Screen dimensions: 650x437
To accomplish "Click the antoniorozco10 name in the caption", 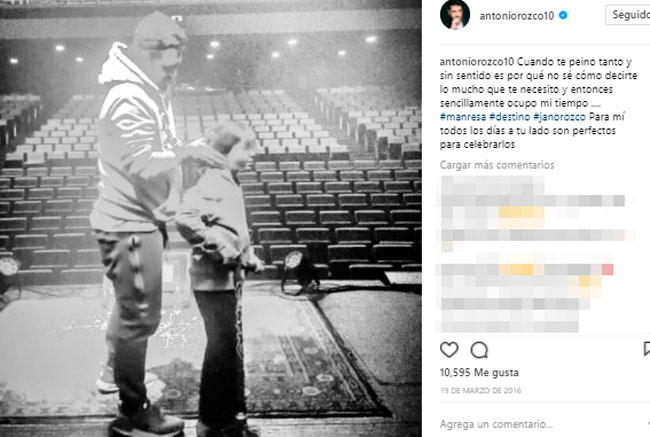I will point(477,62).
